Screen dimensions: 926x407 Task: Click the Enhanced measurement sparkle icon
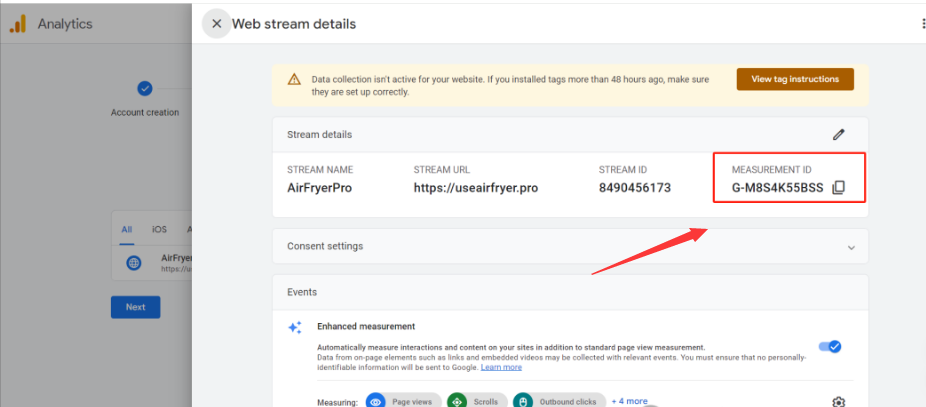[x=295, y=327]
